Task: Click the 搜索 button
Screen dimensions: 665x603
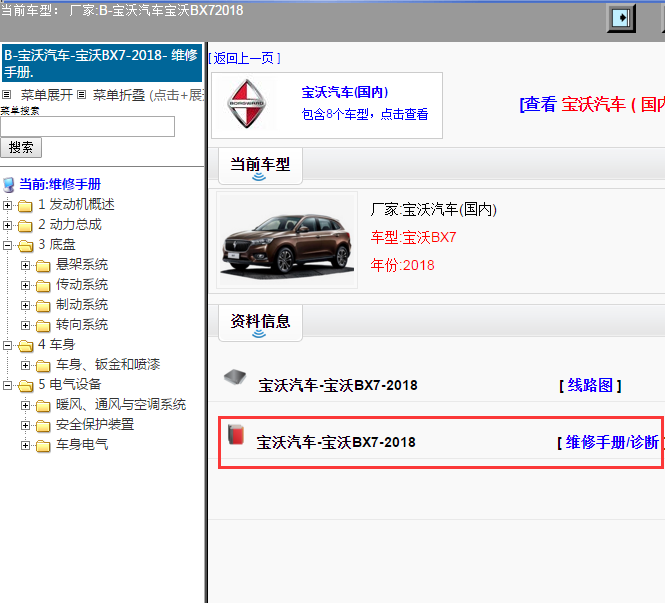Action: pyautogui.click(x=21, y=148)
